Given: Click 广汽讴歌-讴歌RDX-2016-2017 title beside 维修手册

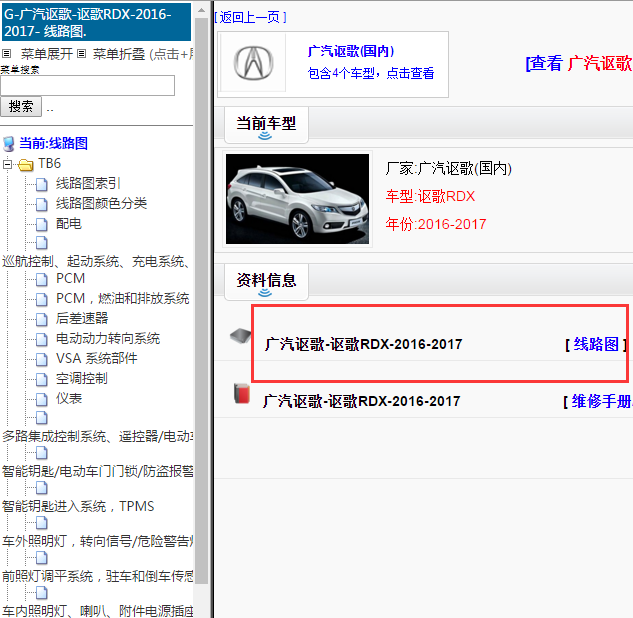Looking at the screenshot, I should pos(361,401).
